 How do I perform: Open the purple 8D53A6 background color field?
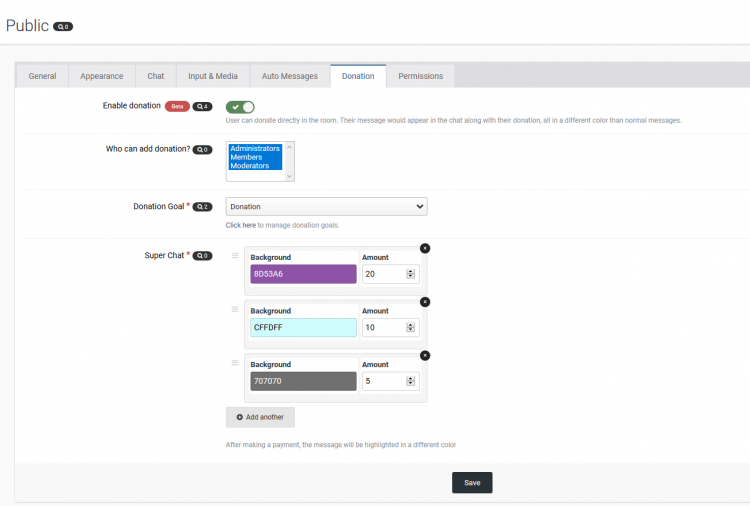303,274
